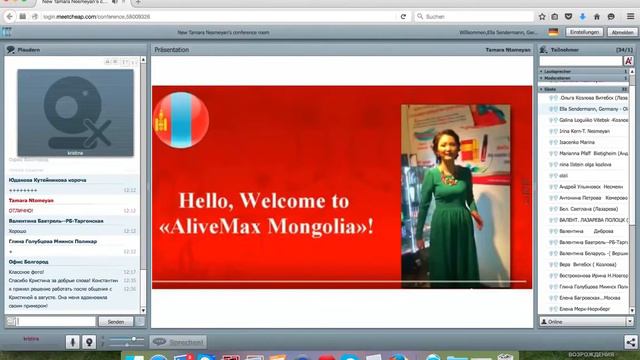Click participants list scrollbar up arrow

point(632,71)
